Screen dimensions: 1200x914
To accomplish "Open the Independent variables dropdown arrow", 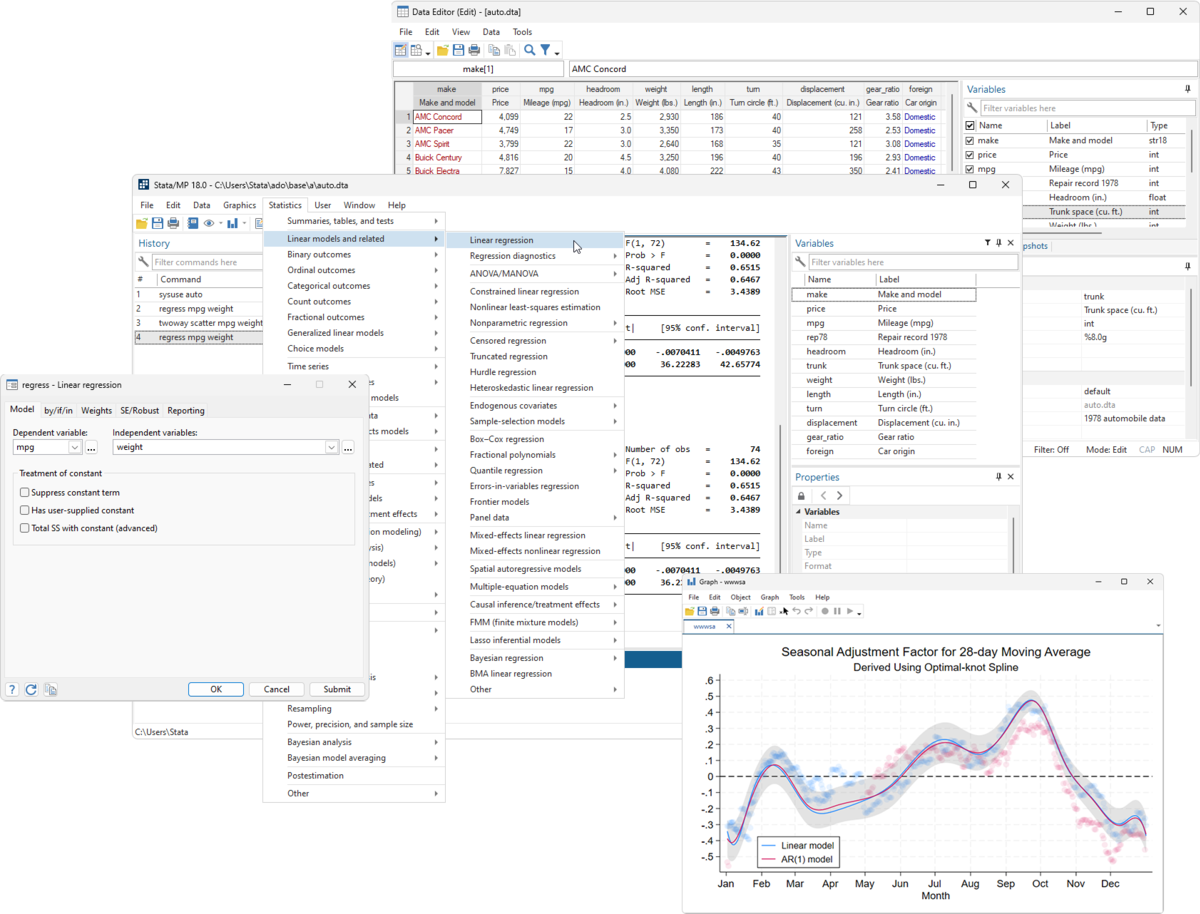I will [331, 448].
